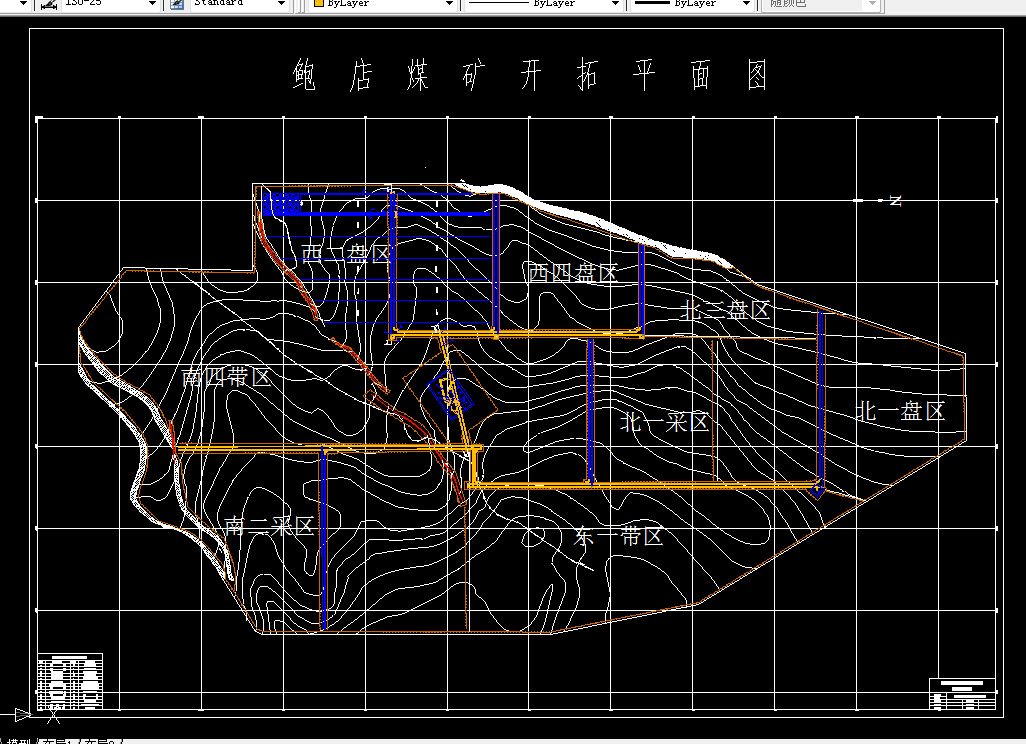
Task: Click the dropdown arrow left of dimension style icon
Action: point(23,4)
